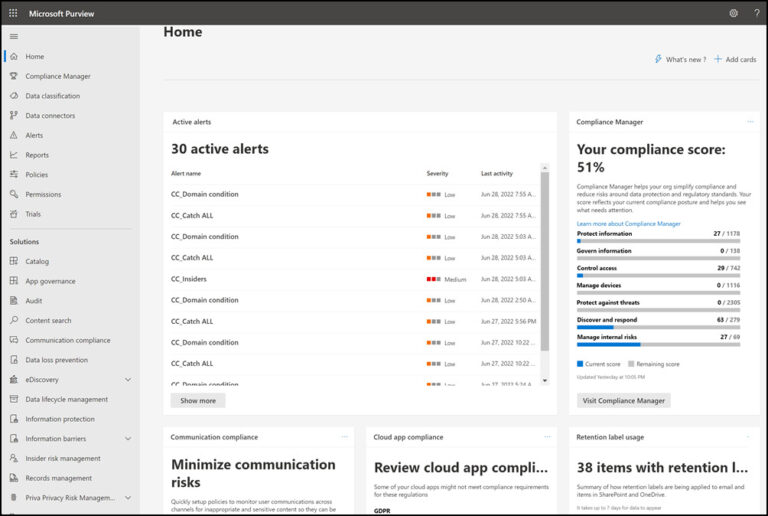The width and height of the screenshot is (768, 516).
Task: Expand the eDiscovery chevron
Action: point(128,379)
